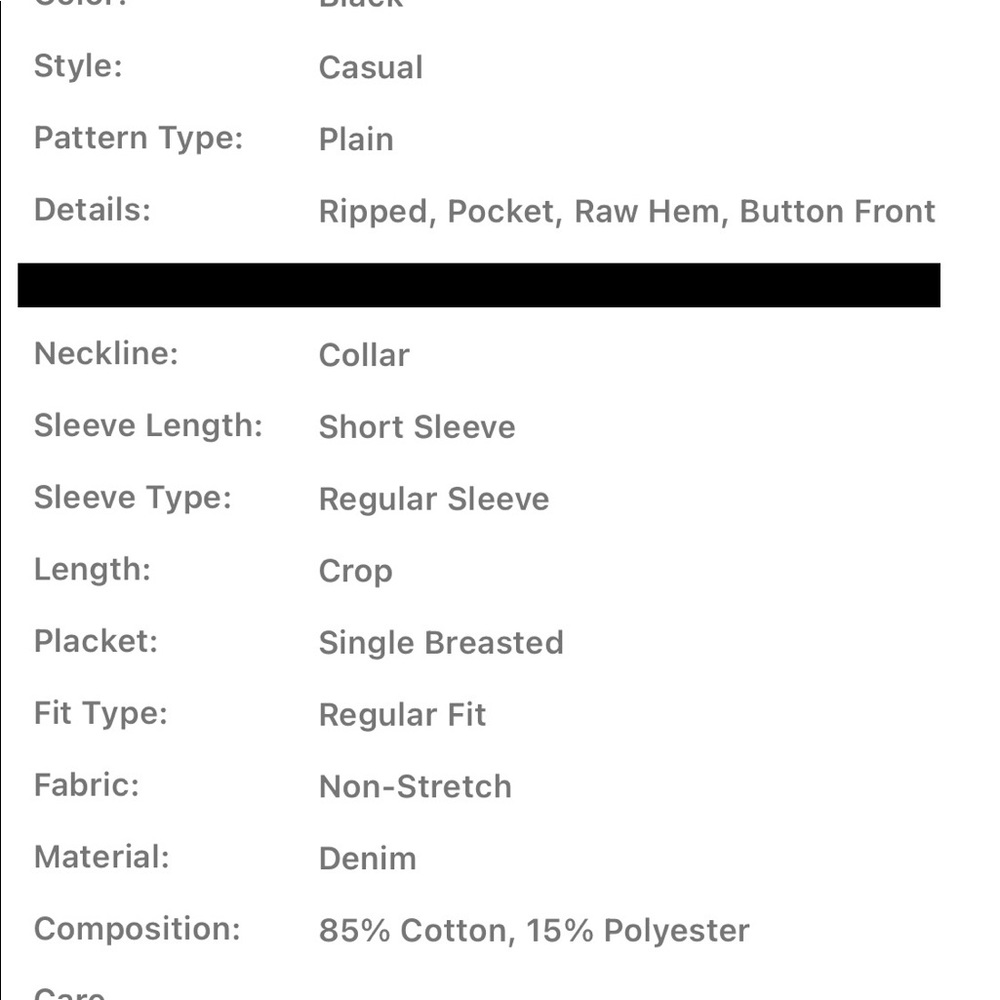
Task: Click the "Composition:" label
Action: pyautogui.click(x=137, y=930)
